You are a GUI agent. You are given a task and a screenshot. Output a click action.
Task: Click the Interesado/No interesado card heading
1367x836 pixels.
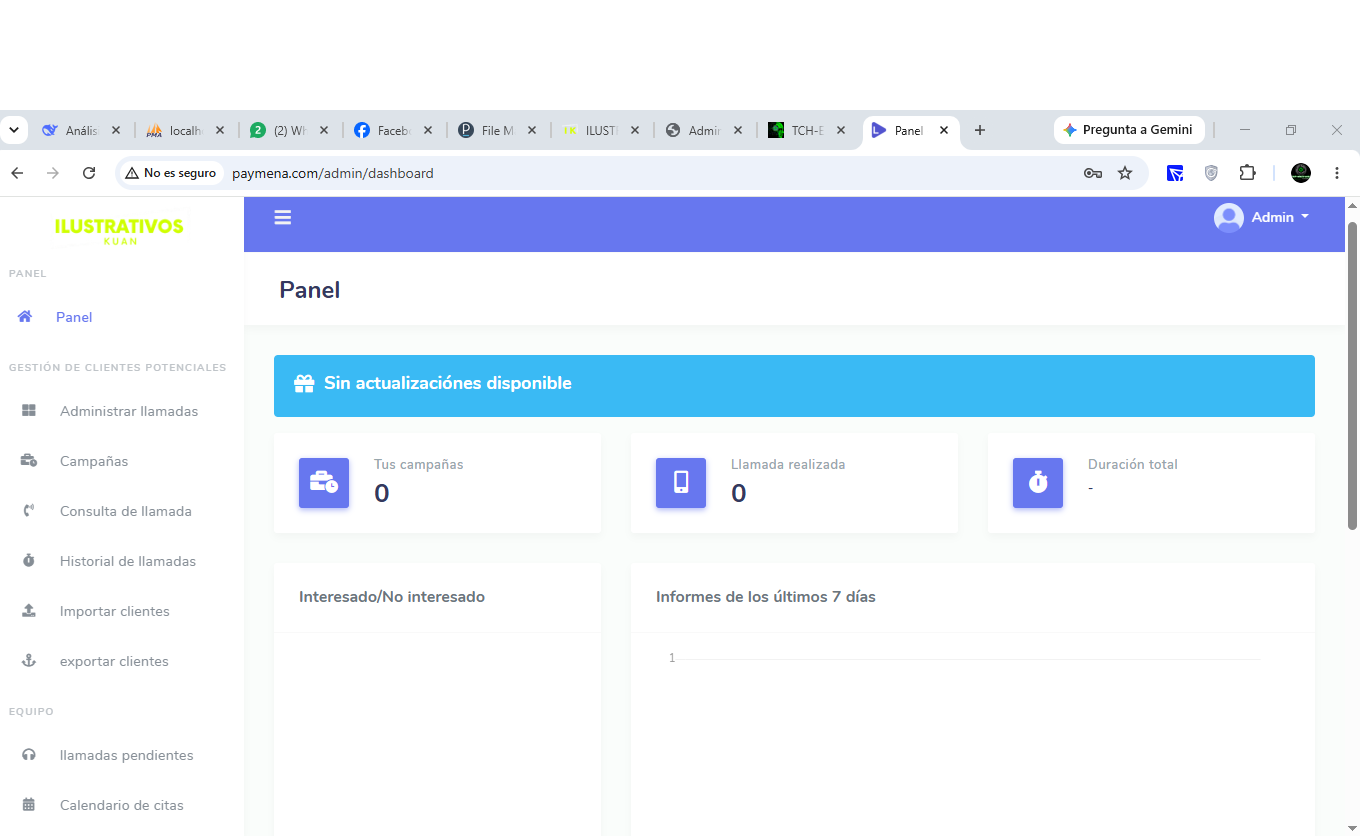point(392,597)
